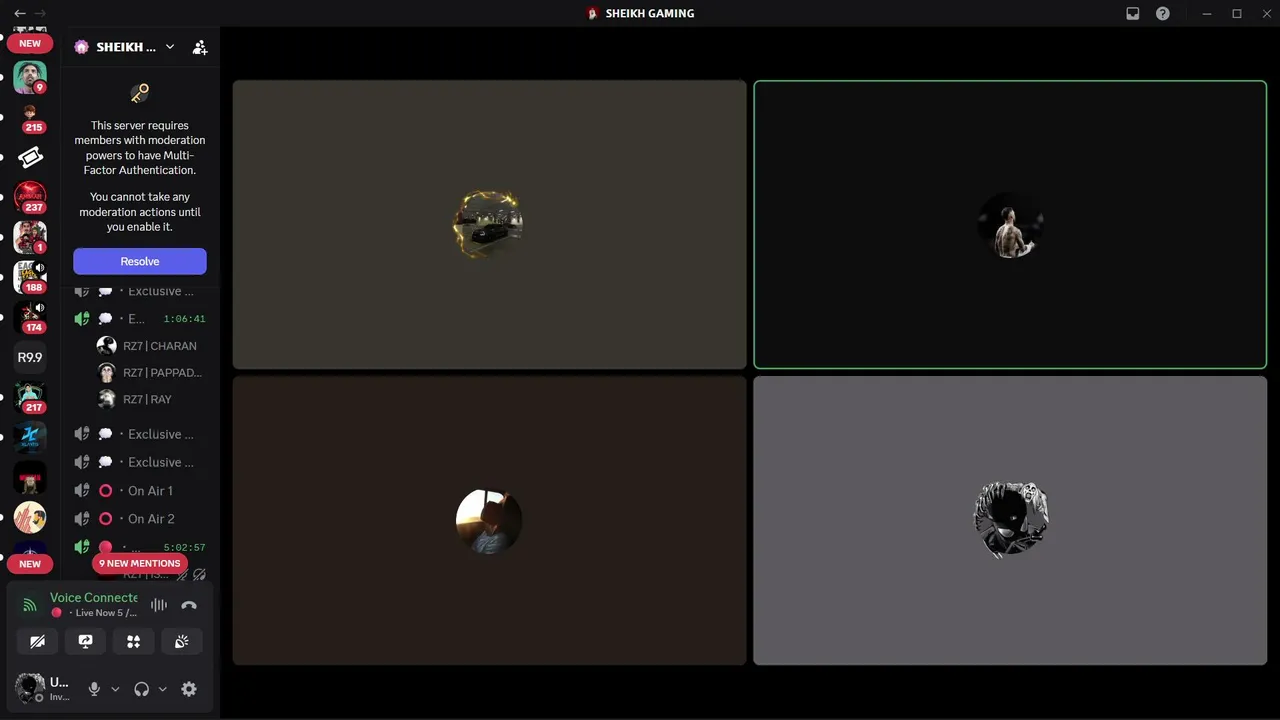Image resolution: width=1280 pixels, height=720 pixels.
Task: Open the soundboard
Action: click(181, 641)
